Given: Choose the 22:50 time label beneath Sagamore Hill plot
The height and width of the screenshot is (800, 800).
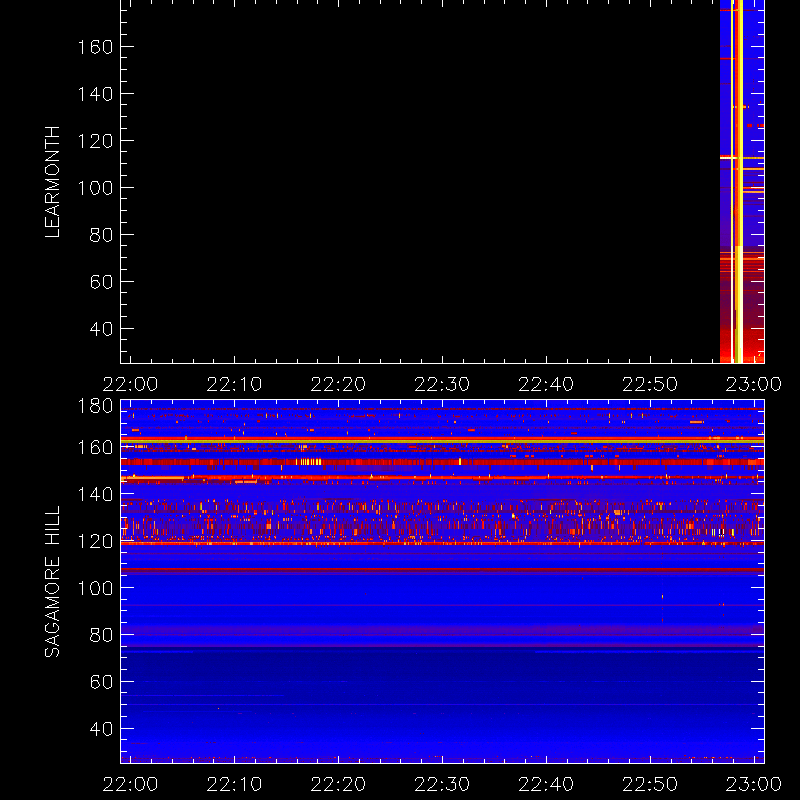Looking at the screenshot, I should click(x=650, y=784).
